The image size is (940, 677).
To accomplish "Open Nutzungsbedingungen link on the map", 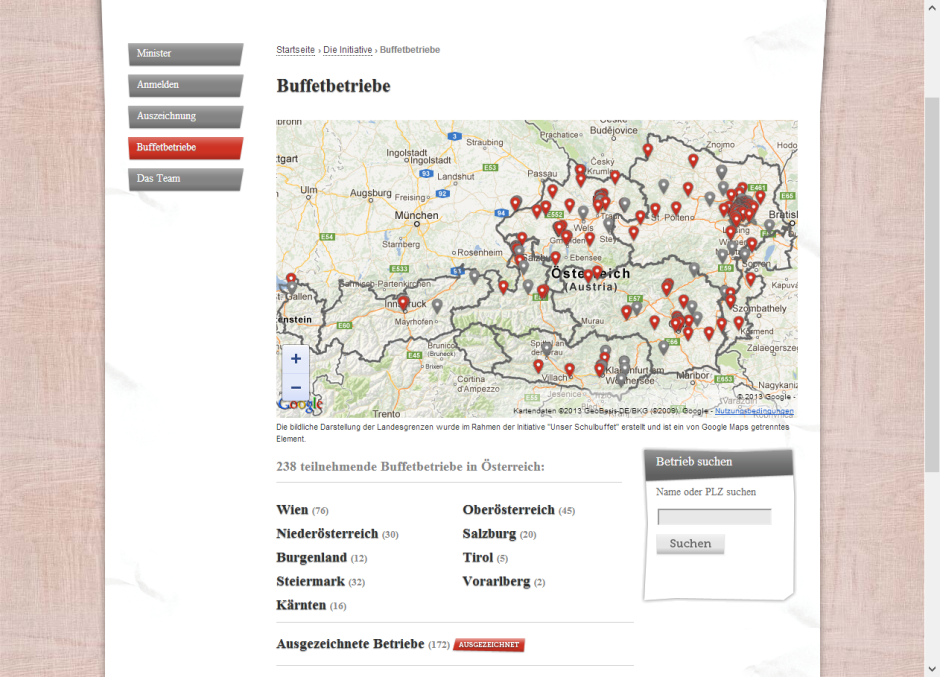I will (754, 411).
